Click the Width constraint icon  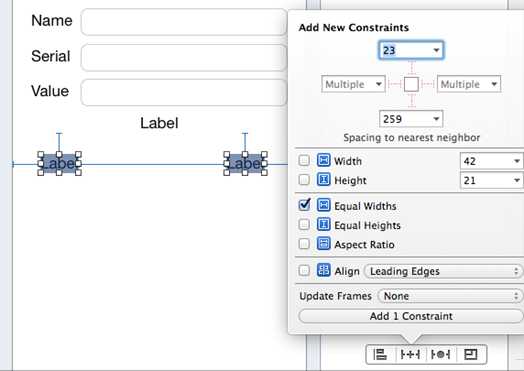click(323, 160)
